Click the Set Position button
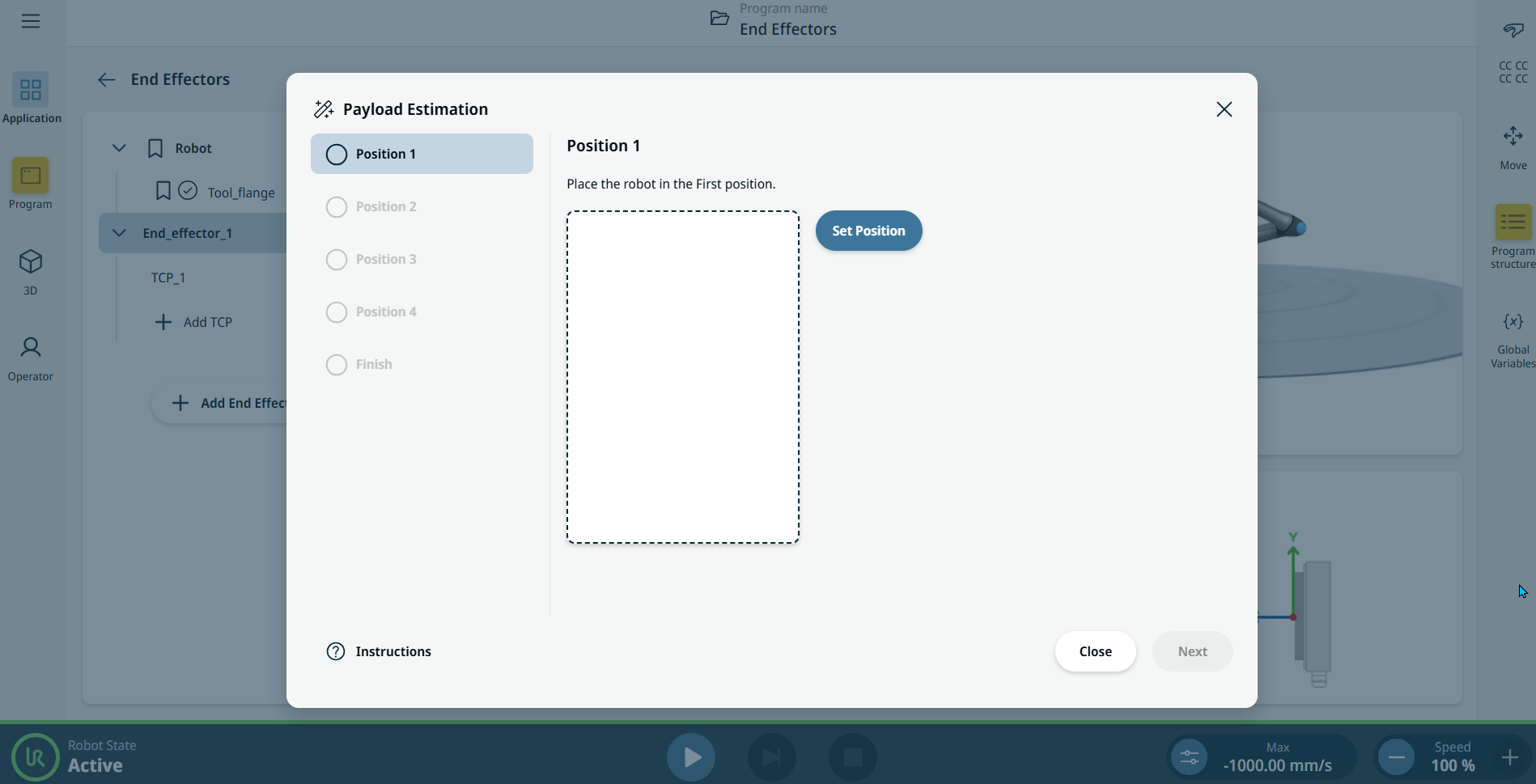1536x784 pixels. pyautogui.click(x=868, y=231)
